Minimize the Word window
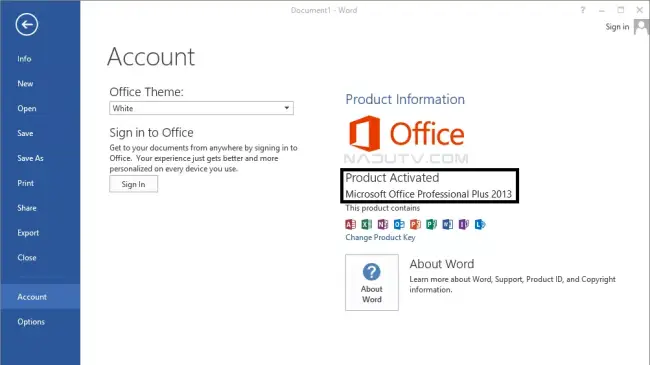650x365 pixels. coord(601,10)
